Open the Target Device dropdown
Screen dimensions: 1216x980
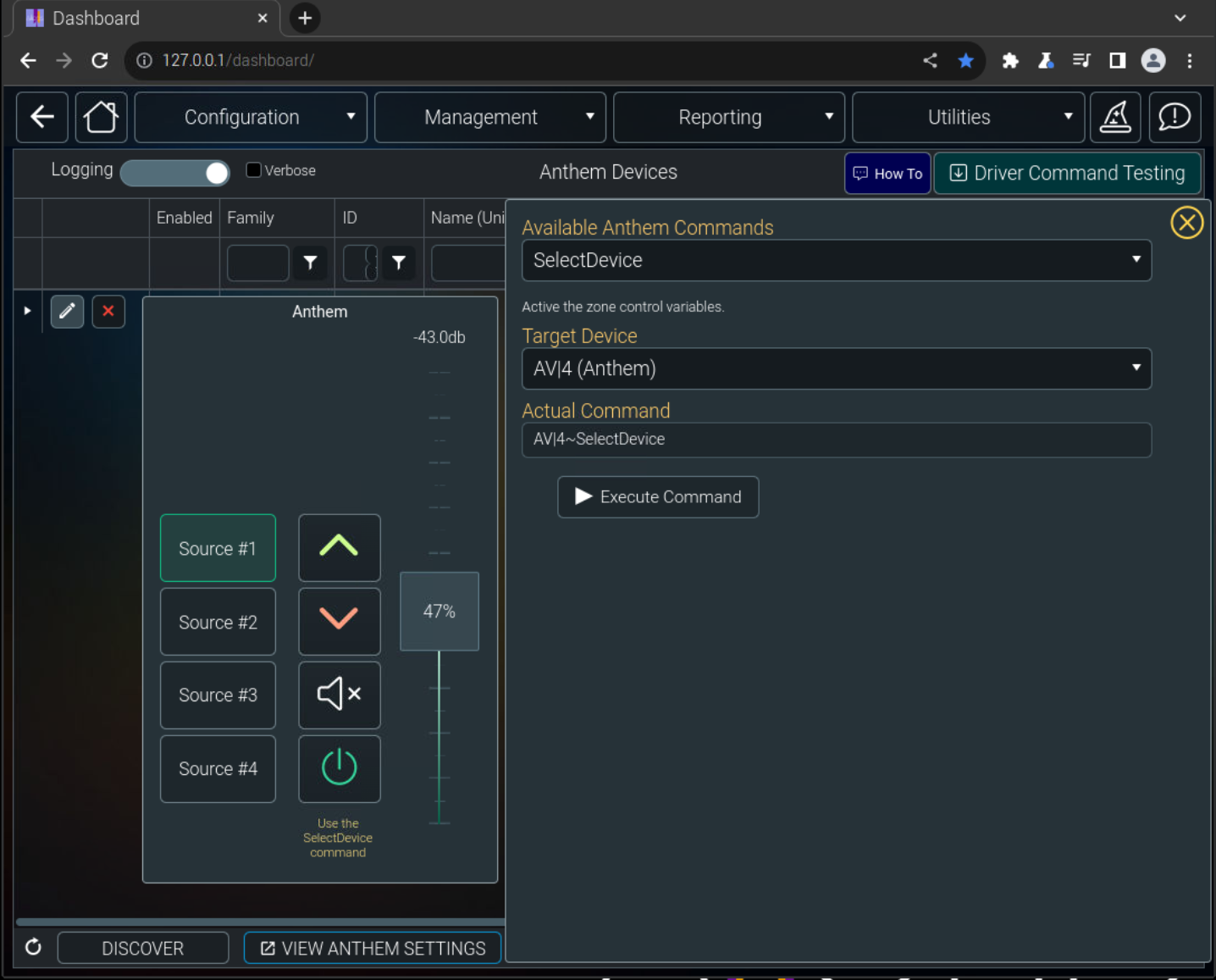tap(837, 368)
